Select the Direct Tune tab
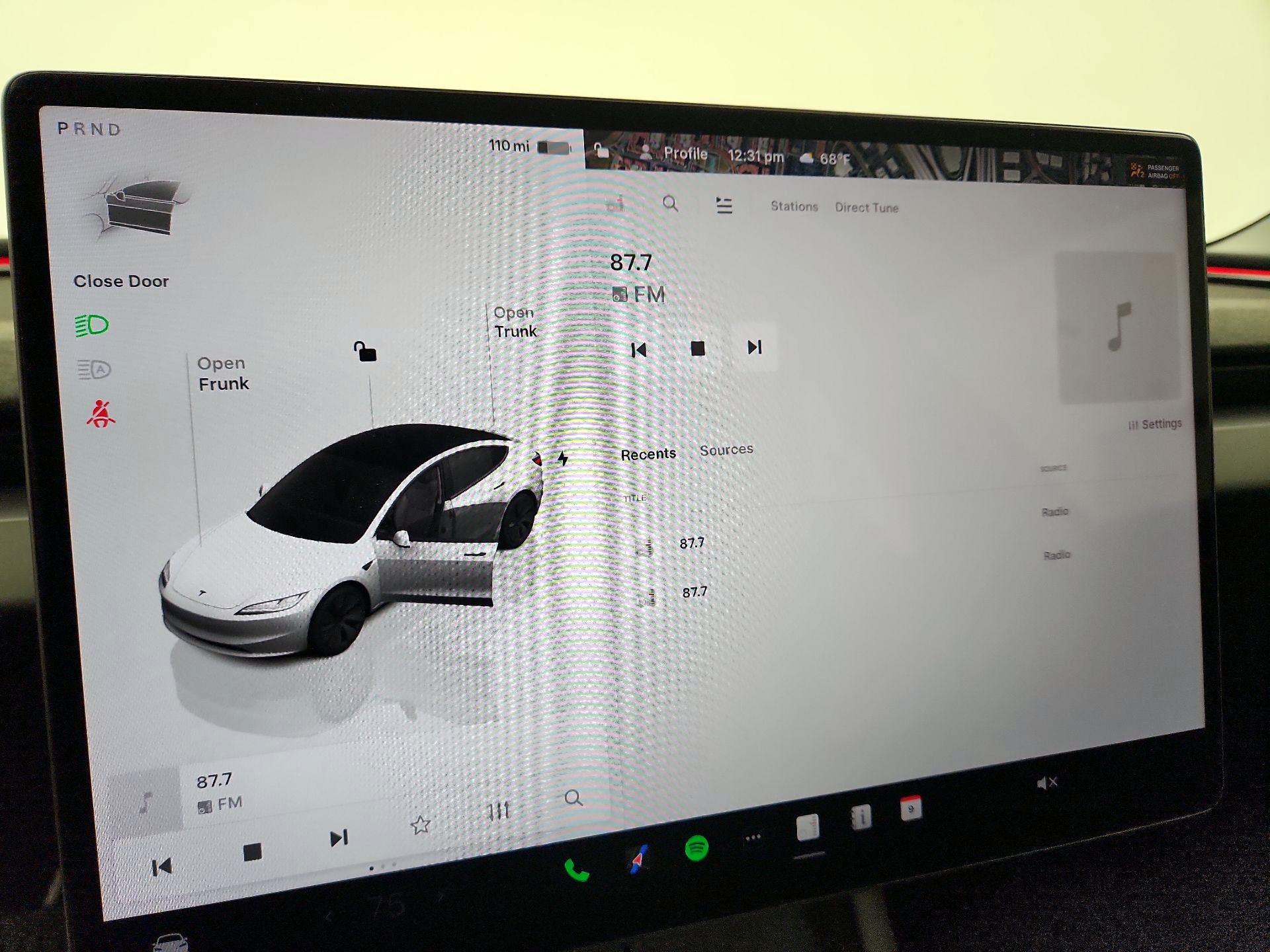The image size is (1270, 952). click(867, 208)
